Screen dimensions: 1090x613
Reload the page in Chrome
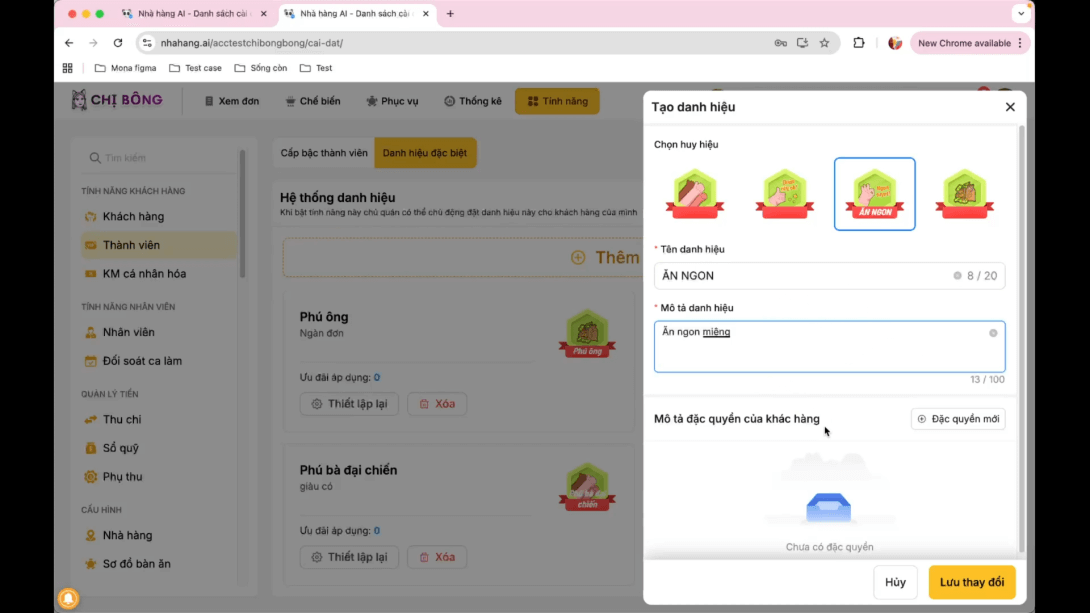click(x=118, y=43)
